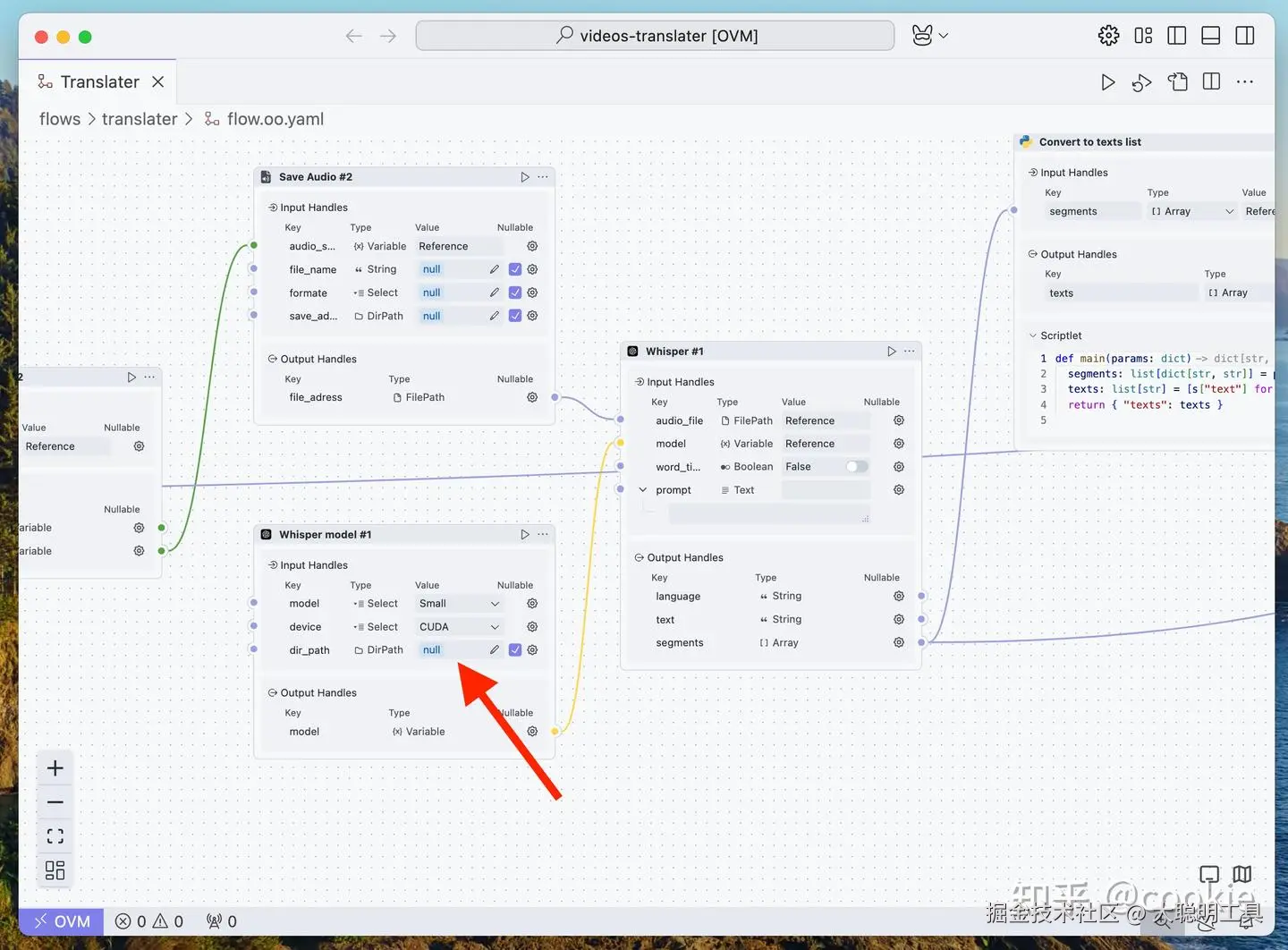Click the Convert to texts list title

click(1089, 142)
